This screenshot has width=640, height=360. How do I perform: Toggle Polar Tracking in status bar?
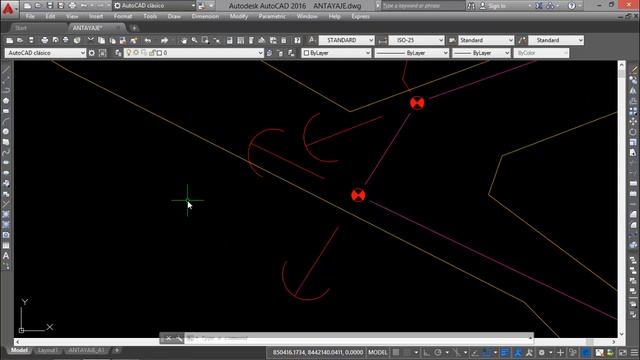(x=438, y=352)
